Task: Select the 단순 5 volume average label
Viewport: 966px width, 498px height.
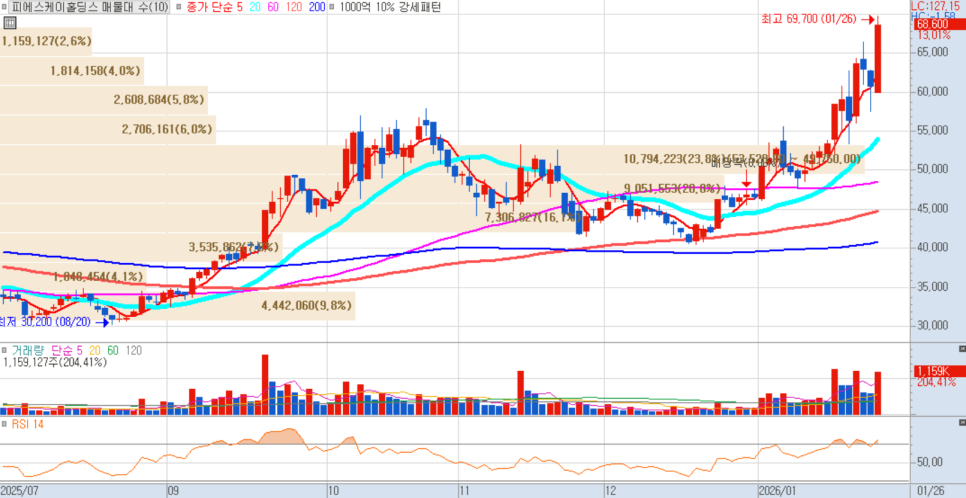Action: (65, 351)
